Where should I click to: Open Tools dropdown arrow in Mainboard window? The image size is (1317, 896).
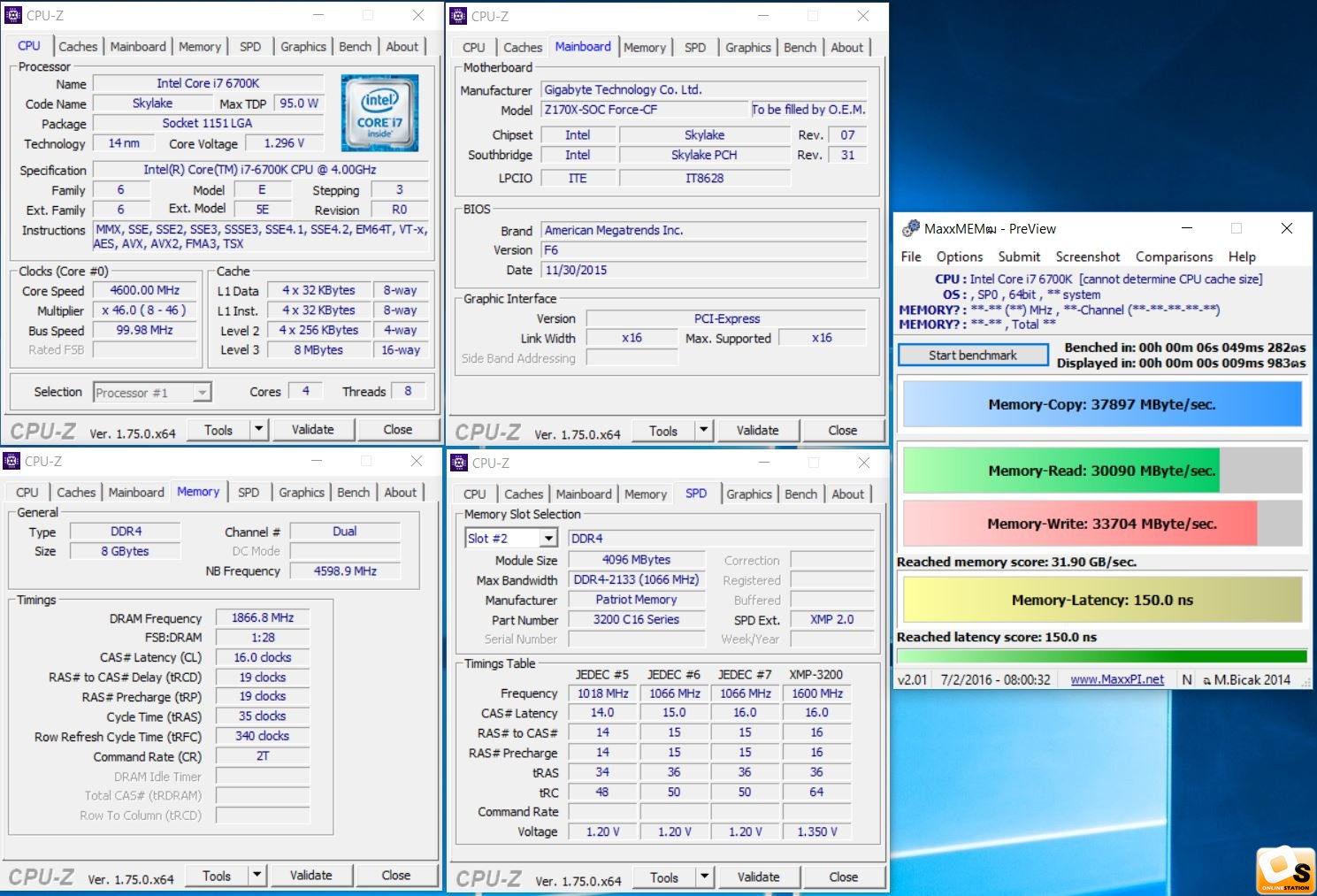[x=703, y=431]
